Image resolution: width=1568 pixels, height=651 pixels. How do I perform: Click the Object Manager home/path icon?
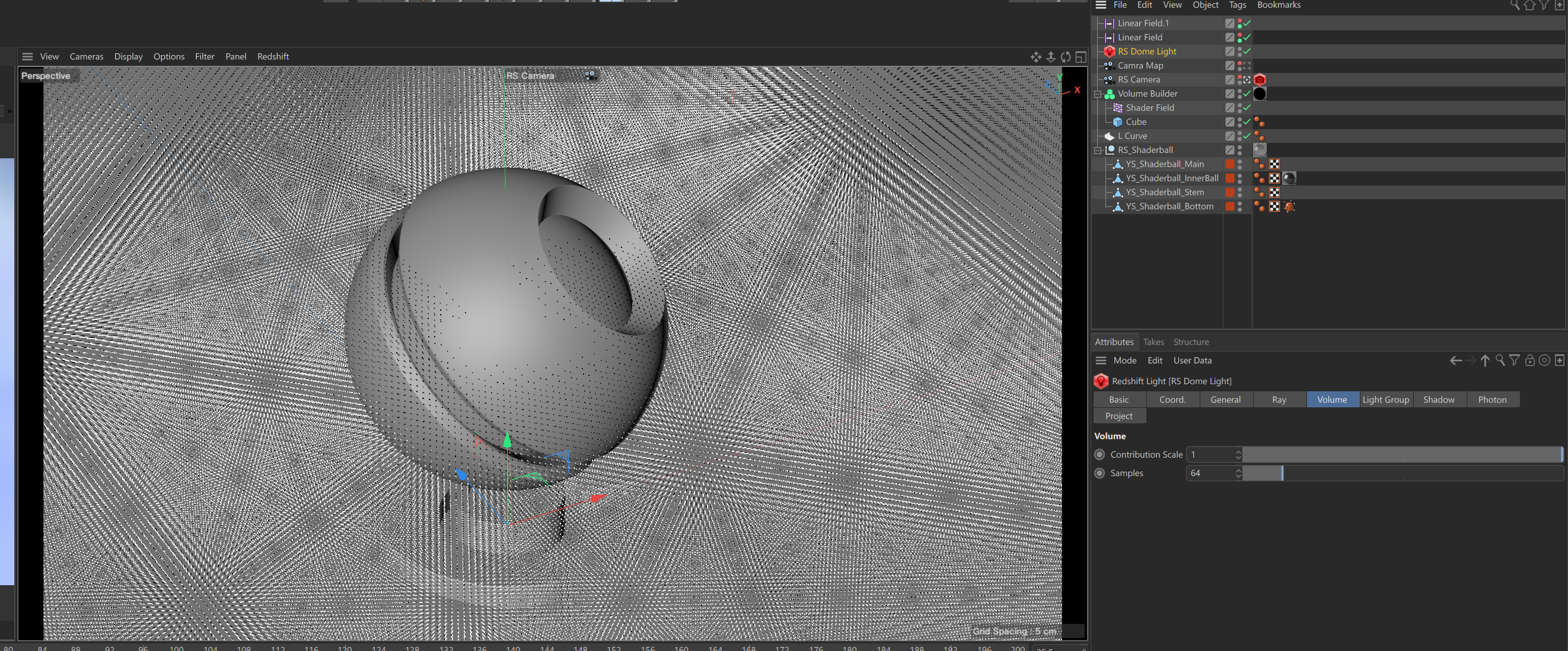[x=1529, y=5]
